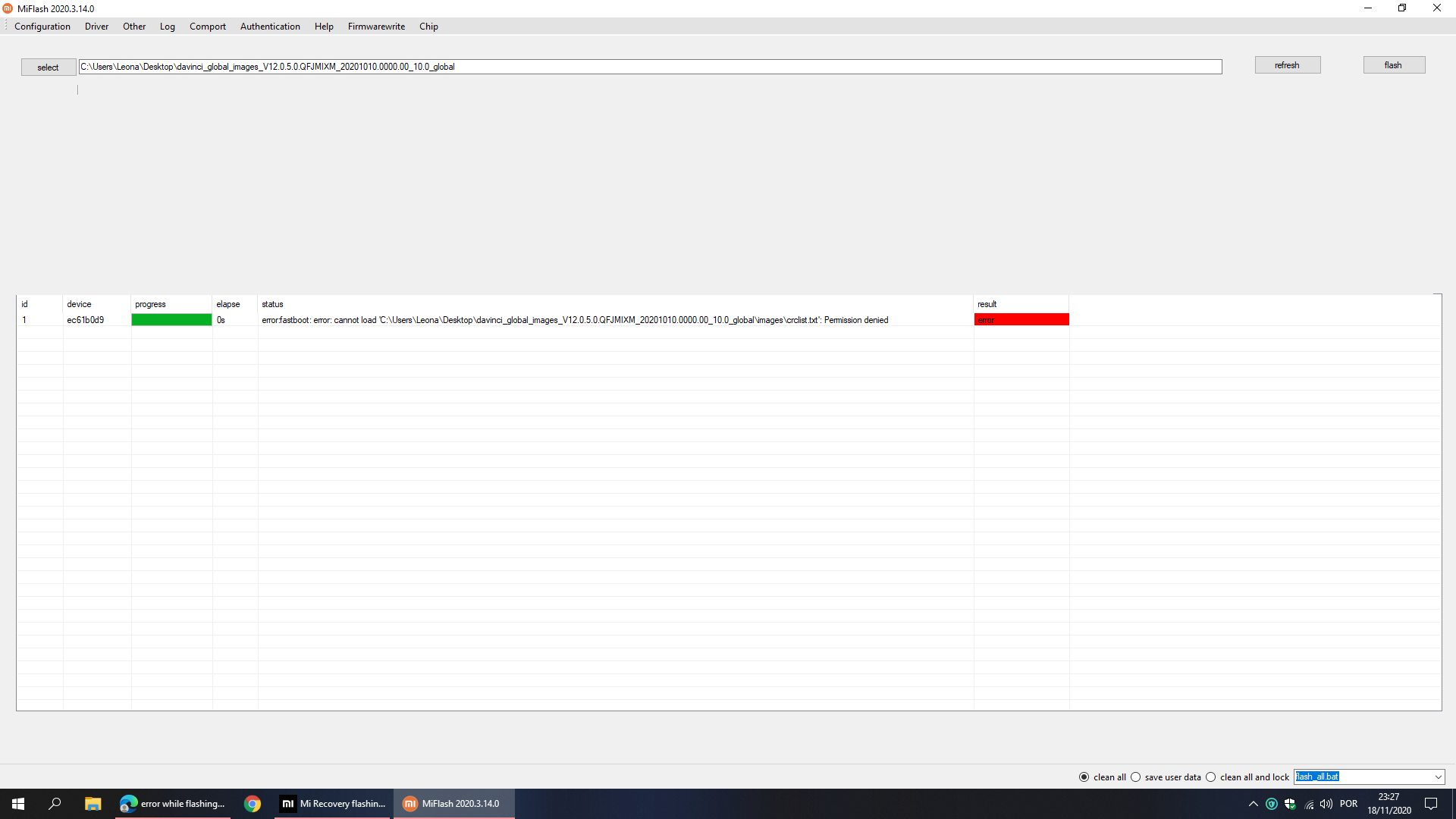Open the Configuration menu
Image resolution: width=1456 pixels, height=819 pixels.
pyautogui.click(x=42, y=27)
